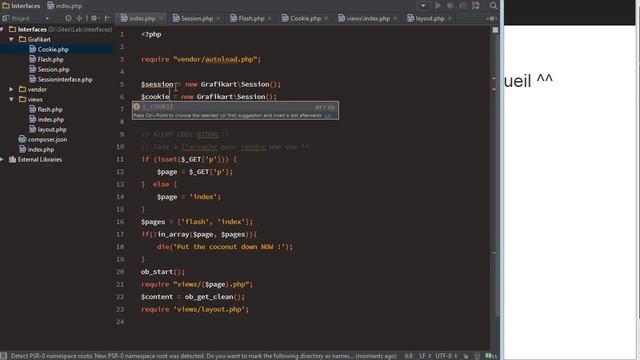Image resolution: width=640 pixels, height=360 pixels.
Task: Open project panel settings gear
Action: (94, 18)
